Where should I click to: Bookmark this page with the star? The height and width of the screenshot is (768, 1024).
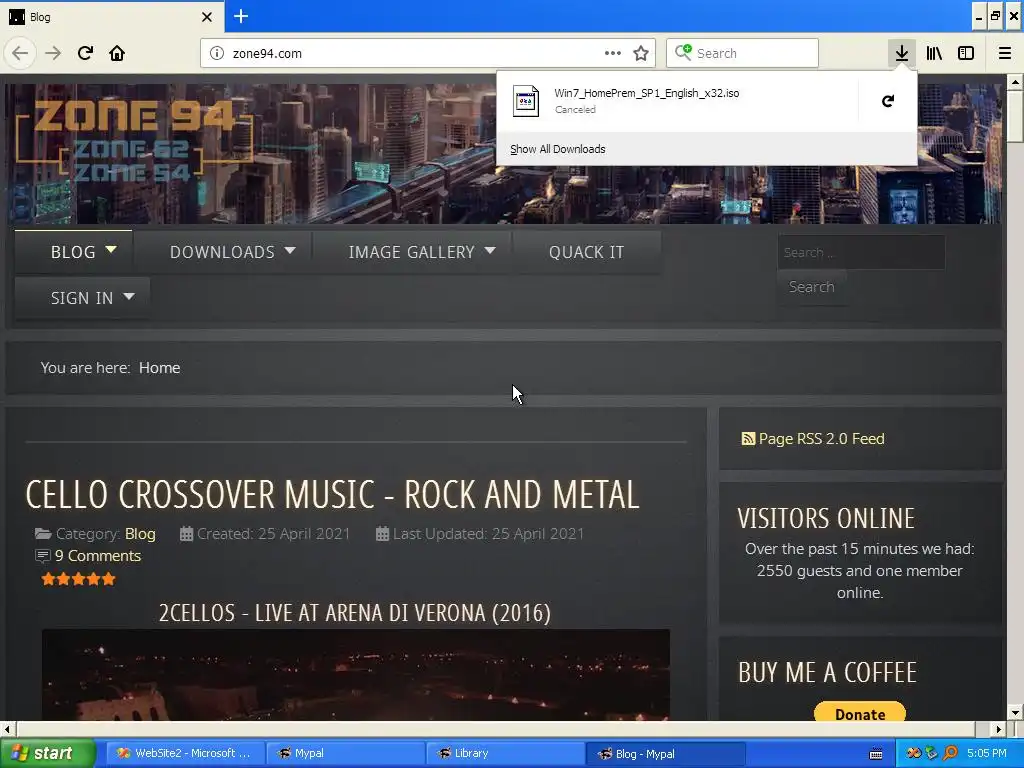coord(641,53)
